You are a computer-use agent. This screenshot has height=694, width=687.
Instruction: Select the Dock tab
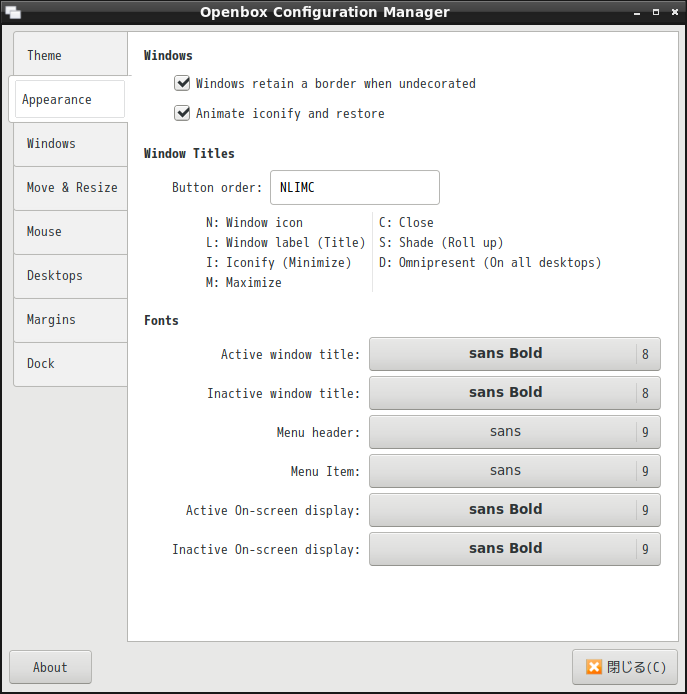[70, 363]
